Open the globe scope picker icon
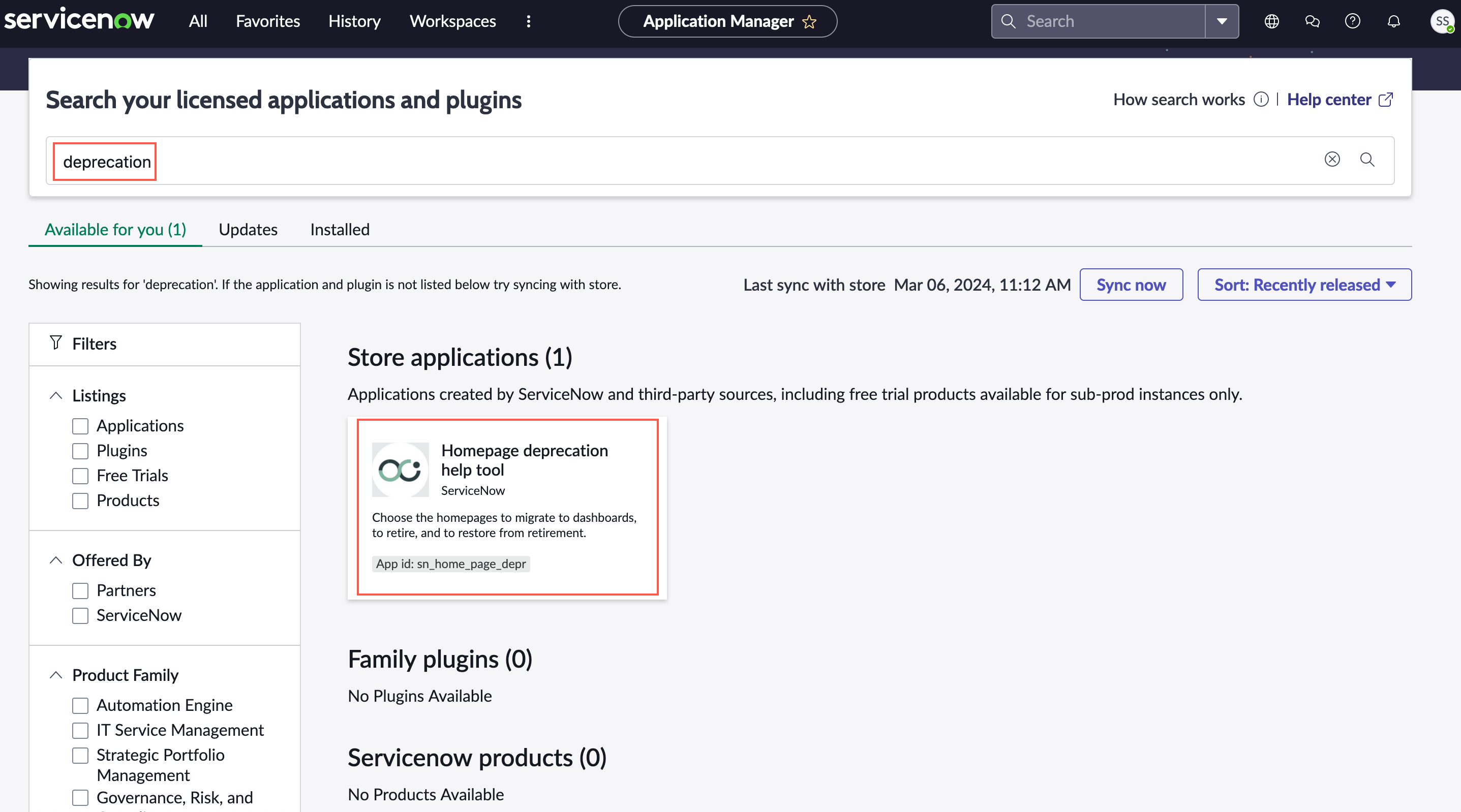 tap(1271, 21)
